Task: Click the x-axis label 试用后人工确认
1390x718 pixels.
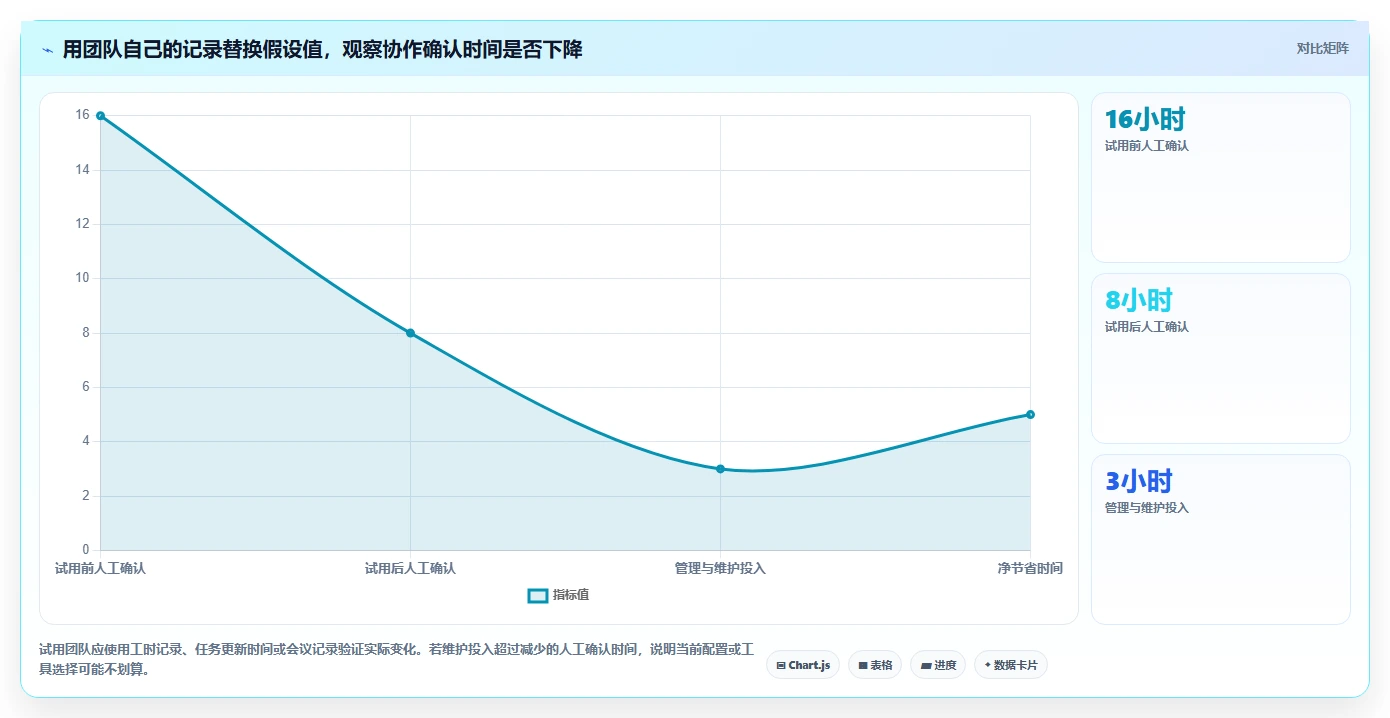Action: (410, 568)
